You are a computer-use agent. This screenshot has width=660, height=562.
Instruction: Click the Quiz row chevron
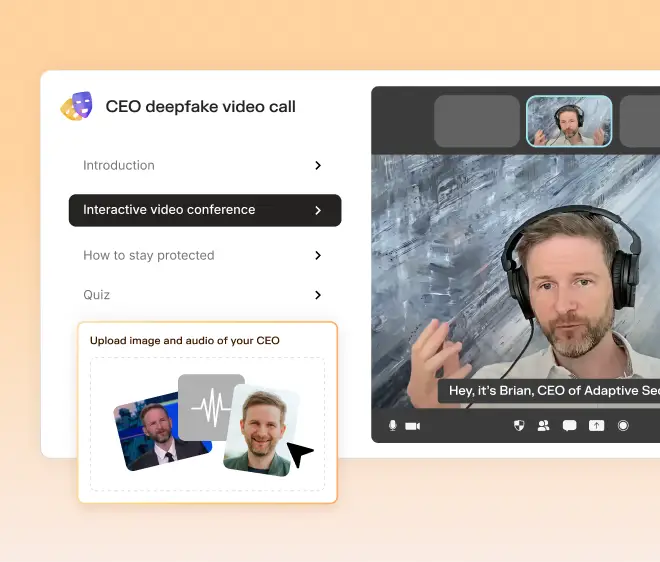318,295
